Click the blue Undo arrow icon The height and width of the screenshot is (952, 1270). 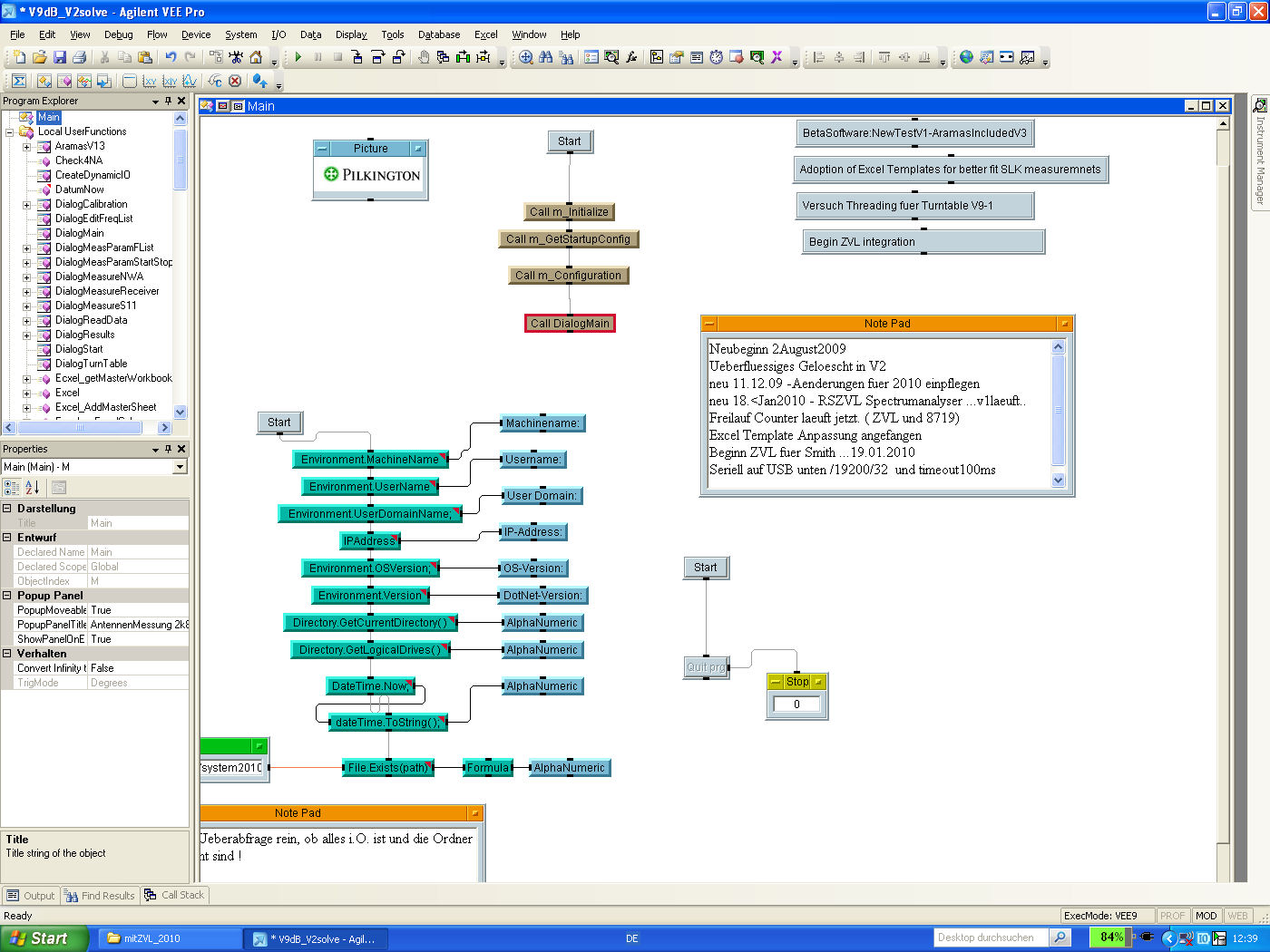[171, 57]
